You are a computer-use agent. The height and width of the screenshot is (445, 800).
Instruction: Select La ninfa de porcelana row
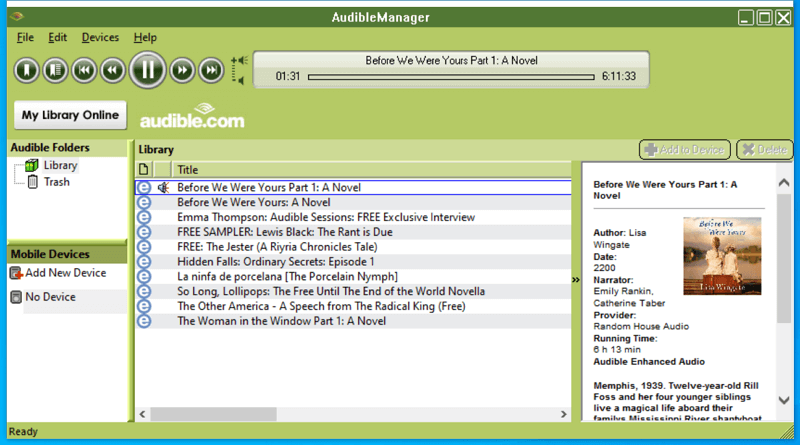click(353, 276)
